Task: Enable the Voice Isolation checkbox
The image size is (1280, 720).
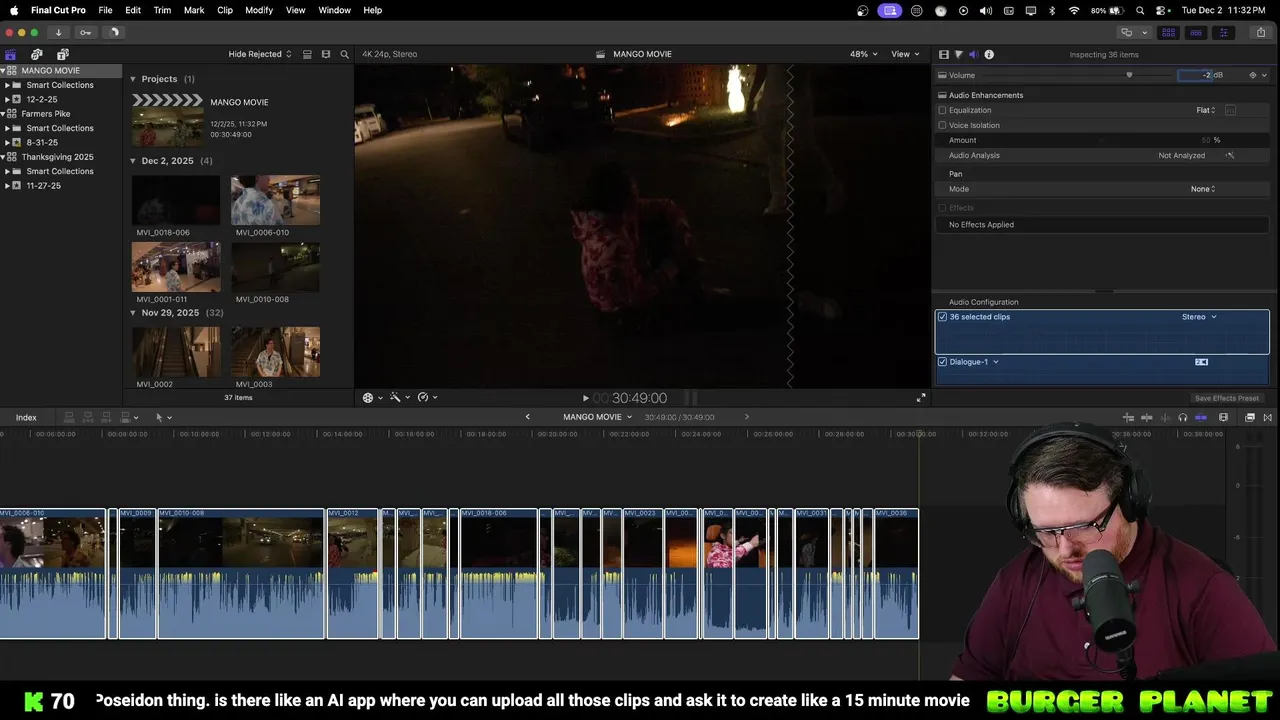Action: [942, 125]
